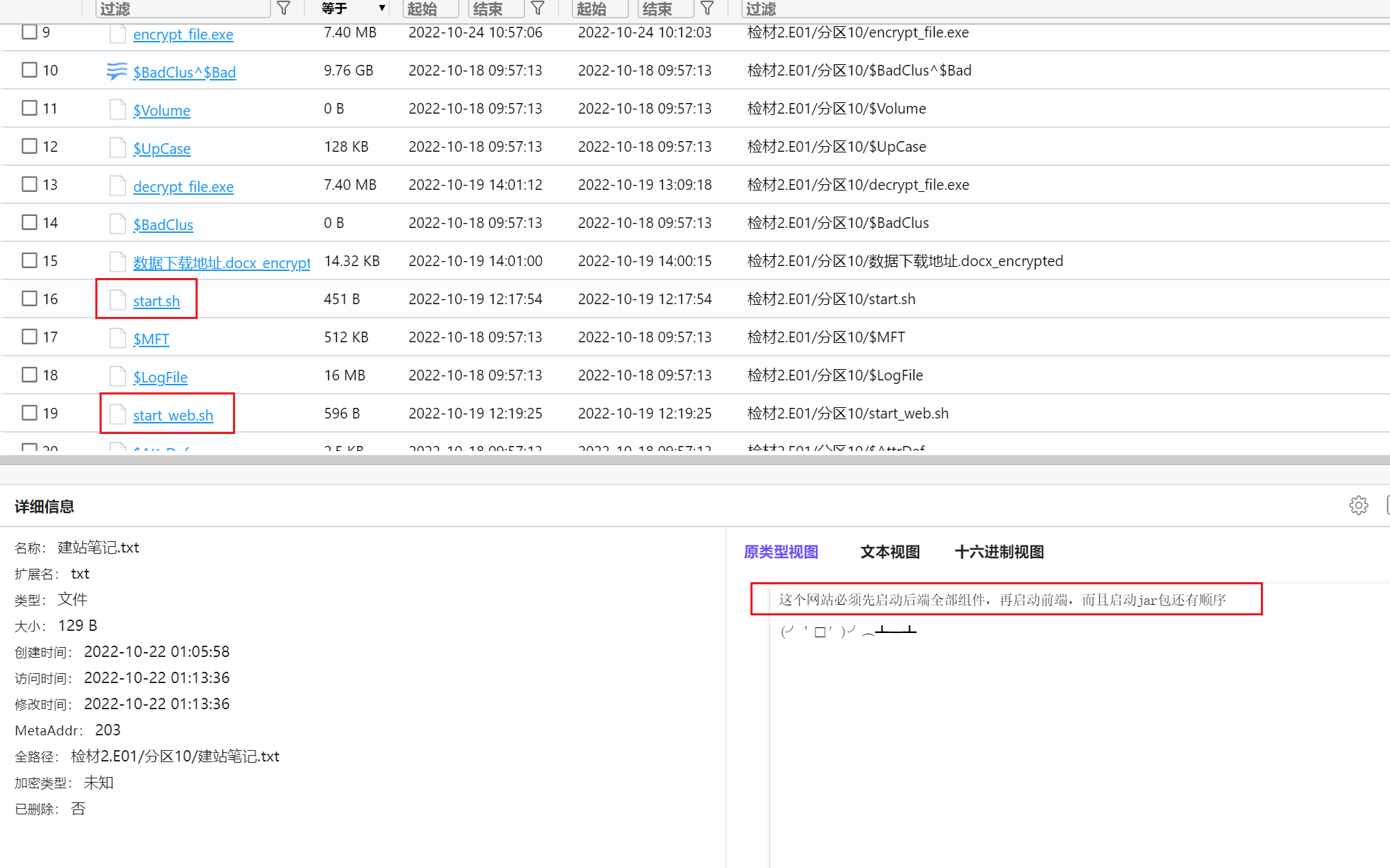The width and height of the screenshot is (1390, 868).
Task: Click the second date column filter funnel icon
Action: pyautogui.click(x=707, y=8)
